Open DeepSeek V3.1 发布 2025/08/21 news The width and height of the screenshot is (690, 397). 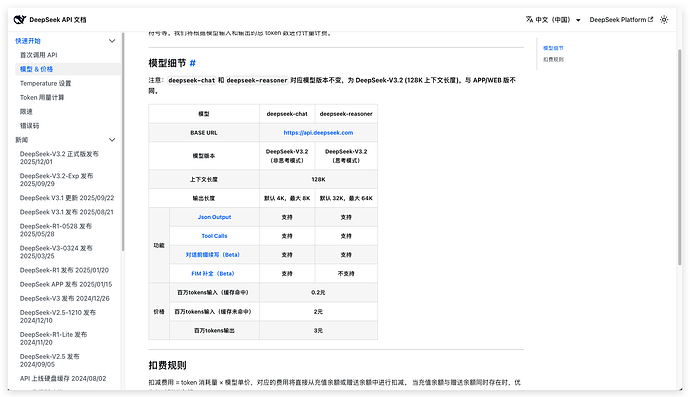[66, 212]
